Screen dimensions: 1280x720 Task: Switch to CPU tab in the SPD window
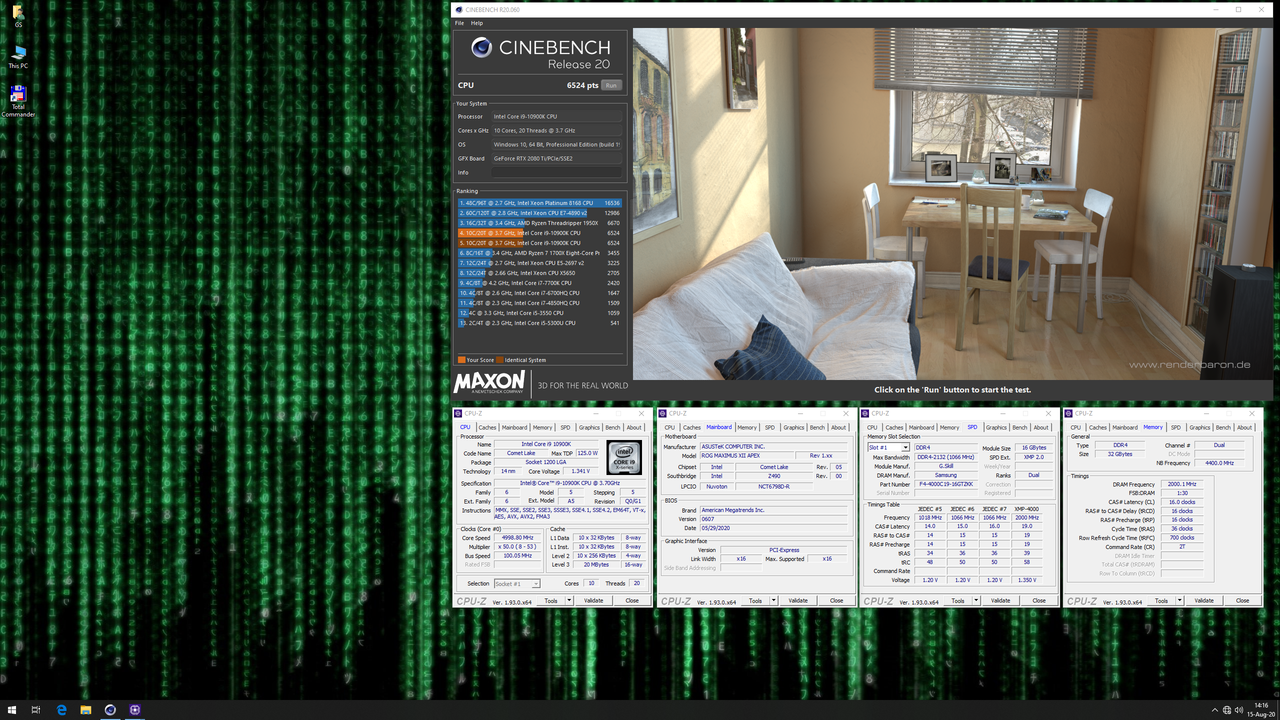point(873,427)
